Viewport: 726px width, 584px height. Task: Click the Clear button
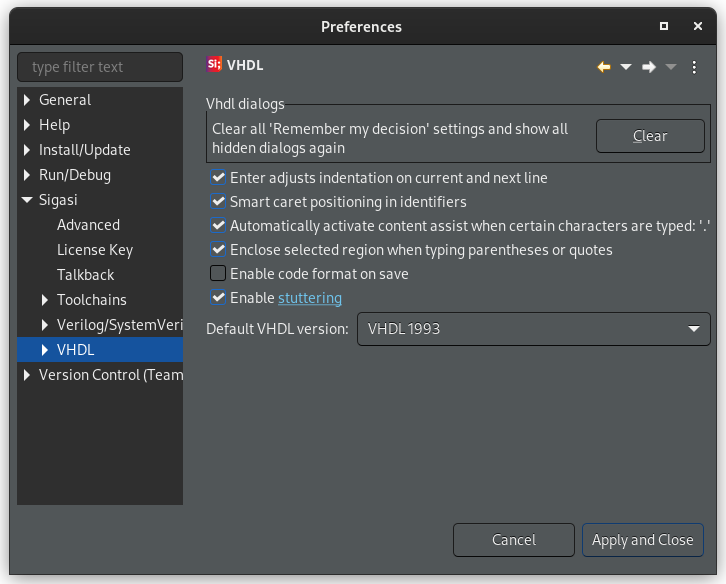point(650,136)
